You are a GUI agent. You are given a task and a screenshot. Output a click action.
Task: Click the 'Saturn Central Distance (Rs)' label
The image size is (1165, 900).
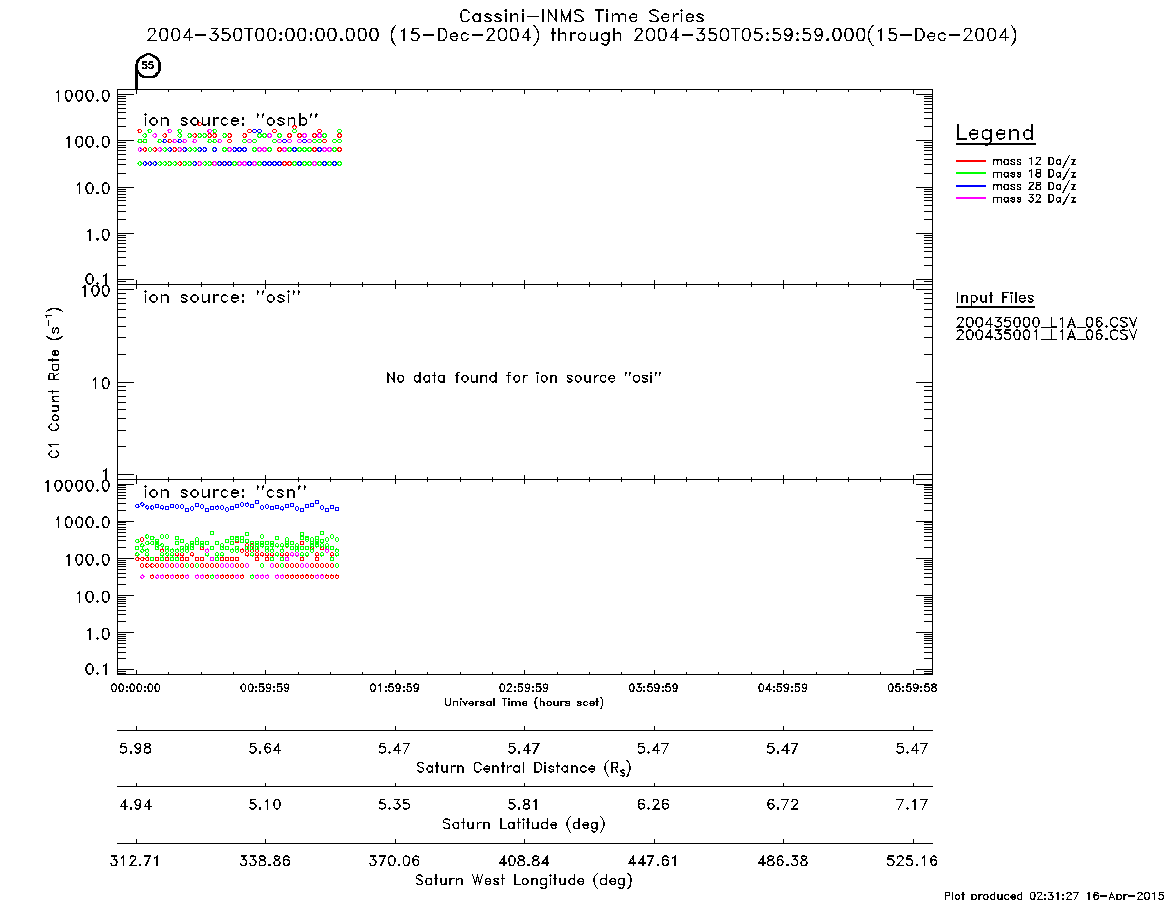point(524,768)
